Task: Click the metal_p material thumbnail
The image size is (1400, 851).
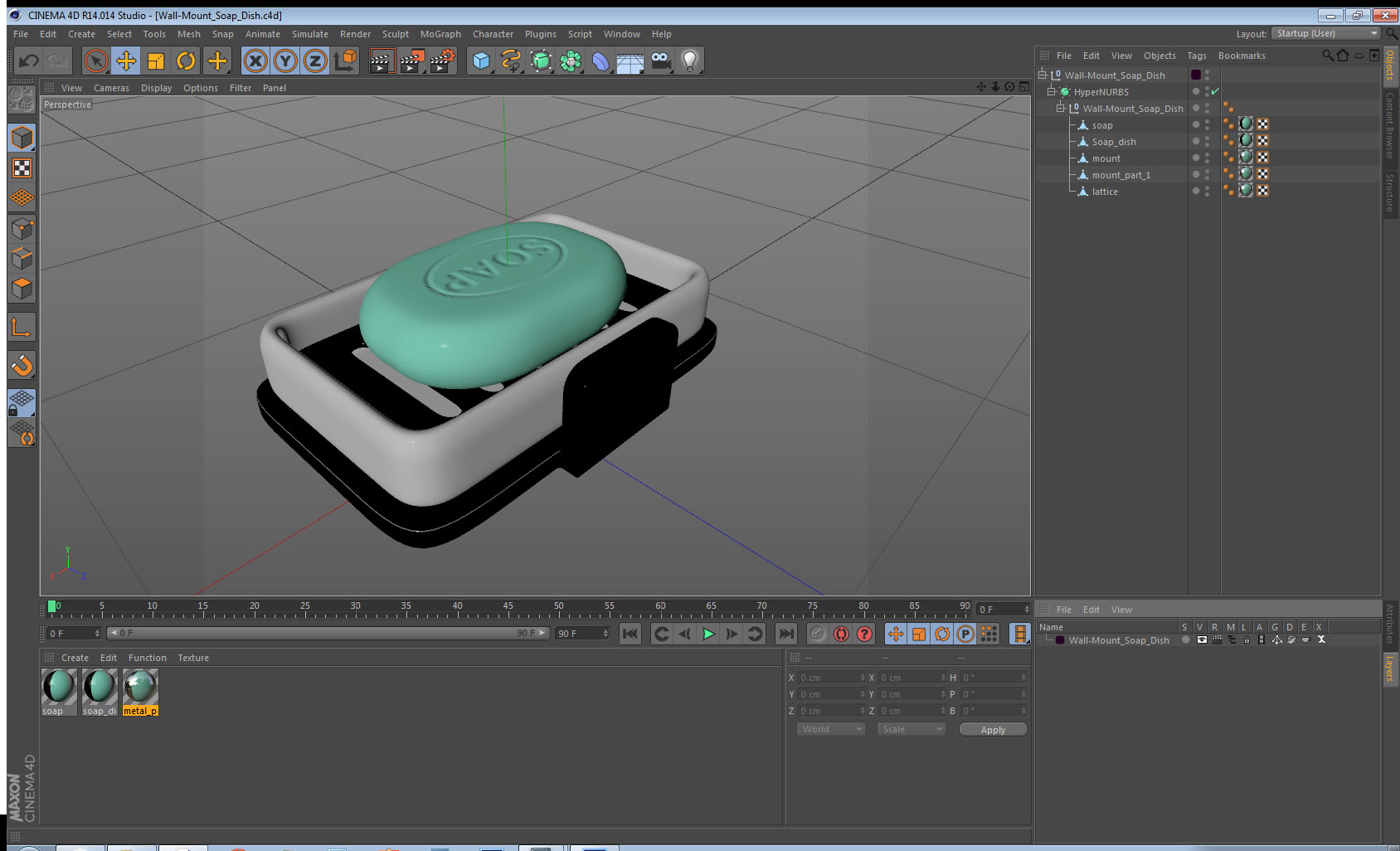Action: coord(140,687)
